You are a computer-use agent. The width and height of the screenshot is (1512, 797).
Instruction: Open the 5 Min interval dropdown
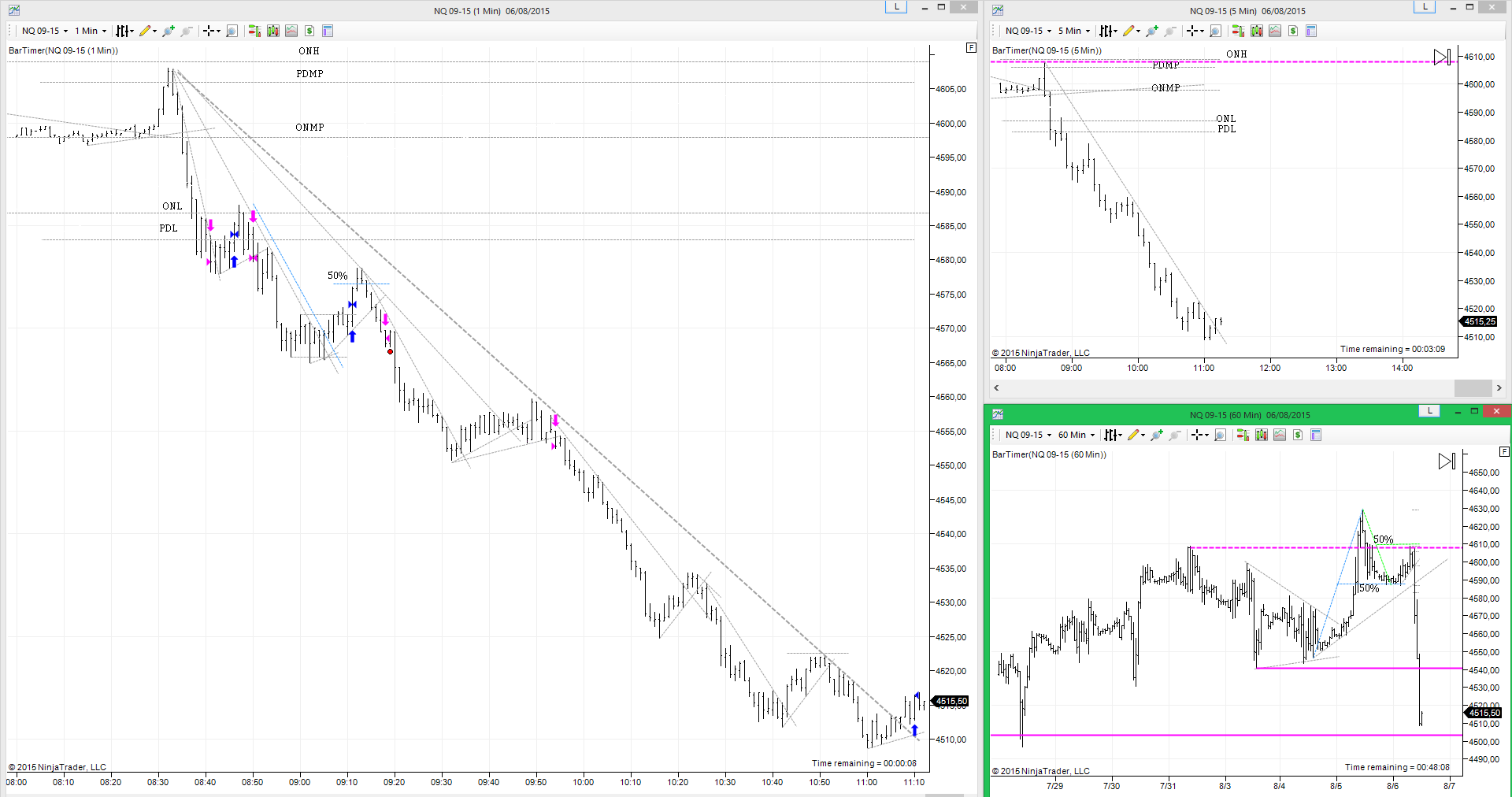1074,31
